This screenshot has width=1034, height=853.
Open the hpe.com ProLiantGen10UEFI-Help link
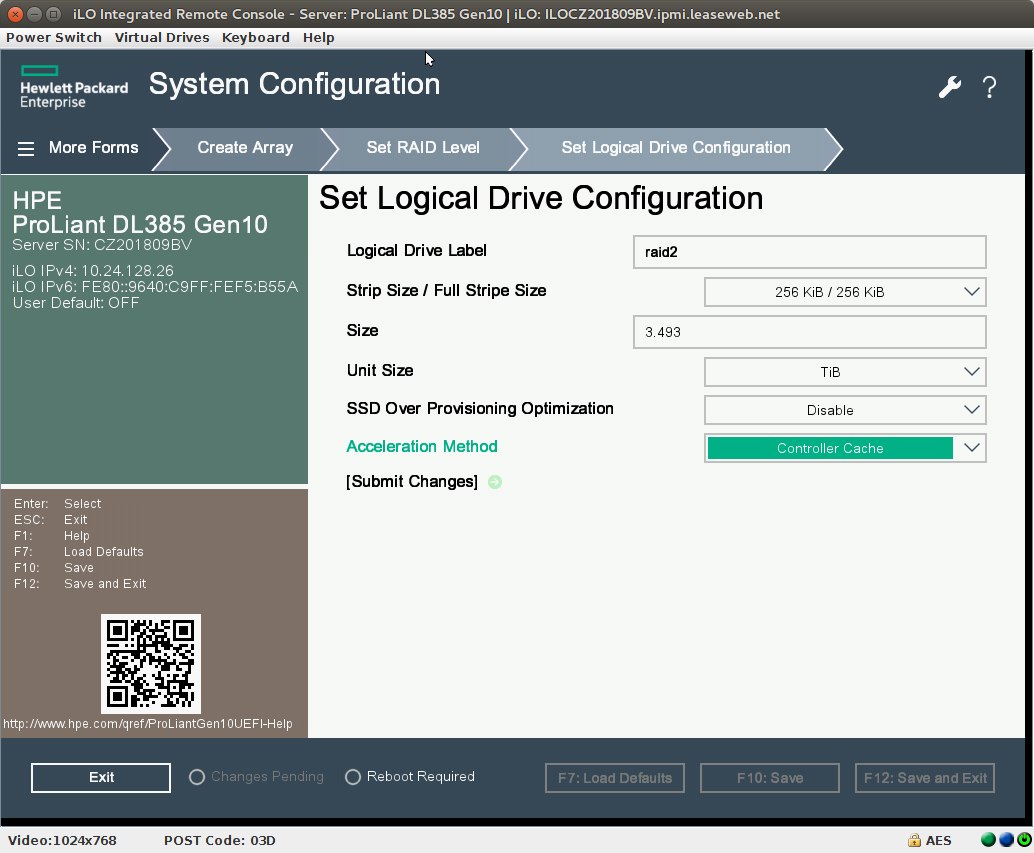148,724
